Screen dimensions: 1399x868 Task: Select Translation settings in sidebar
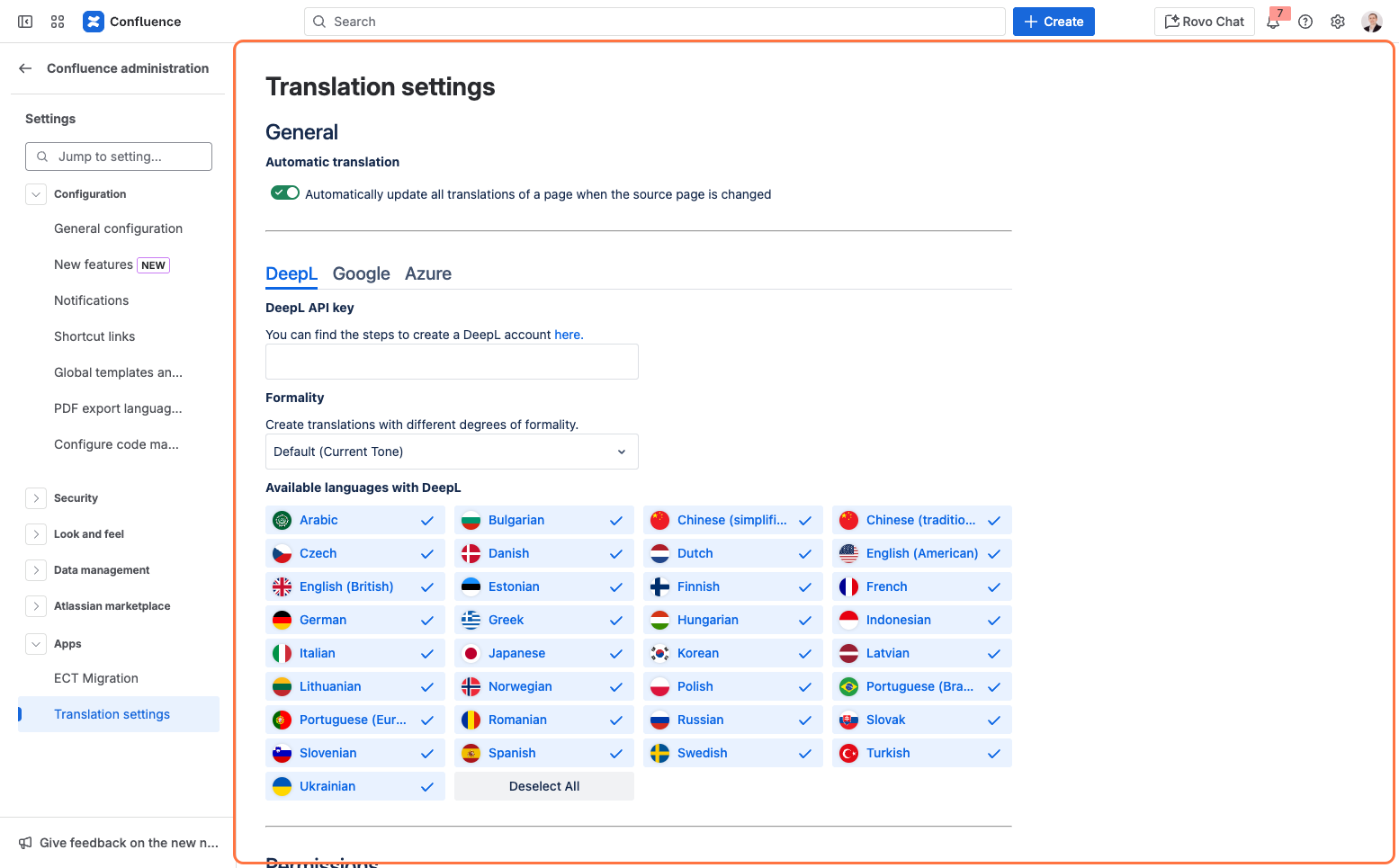[x=118, y=714]
